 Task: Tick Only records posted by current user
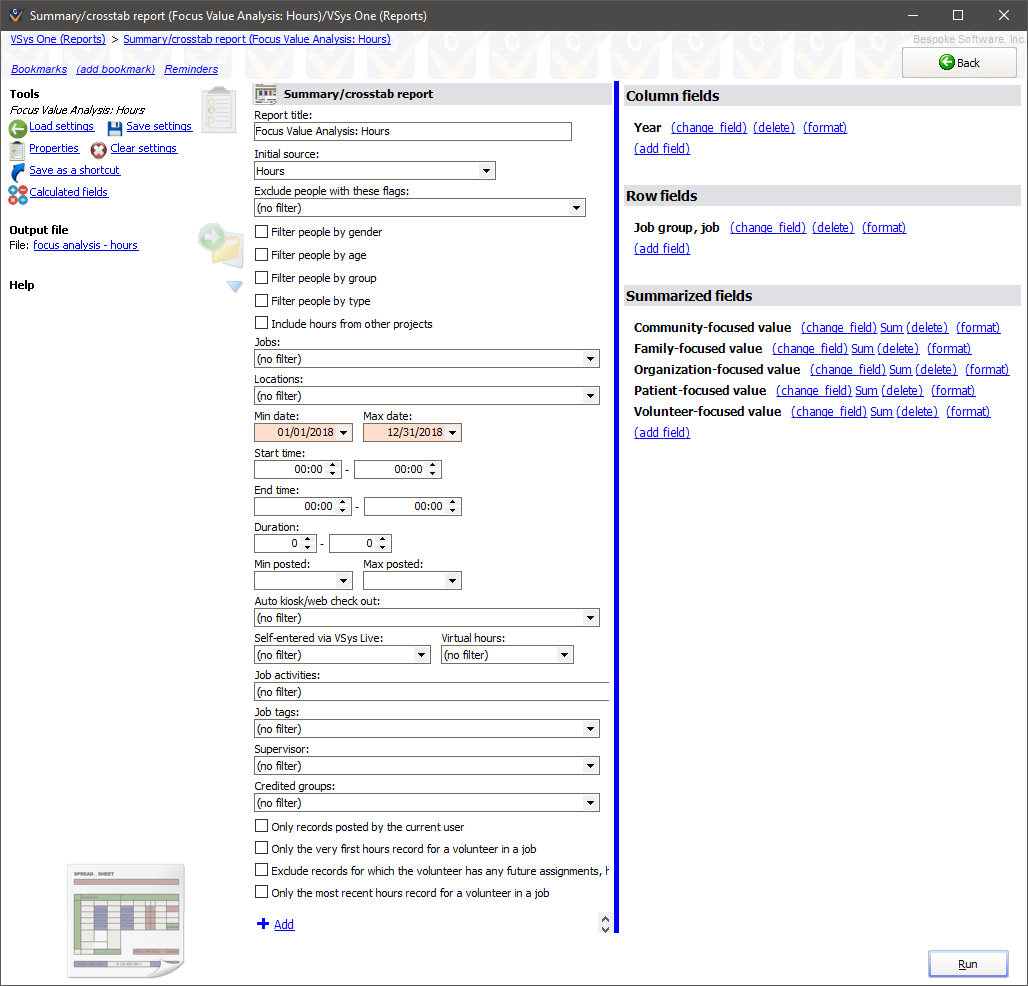coord(262,827)
